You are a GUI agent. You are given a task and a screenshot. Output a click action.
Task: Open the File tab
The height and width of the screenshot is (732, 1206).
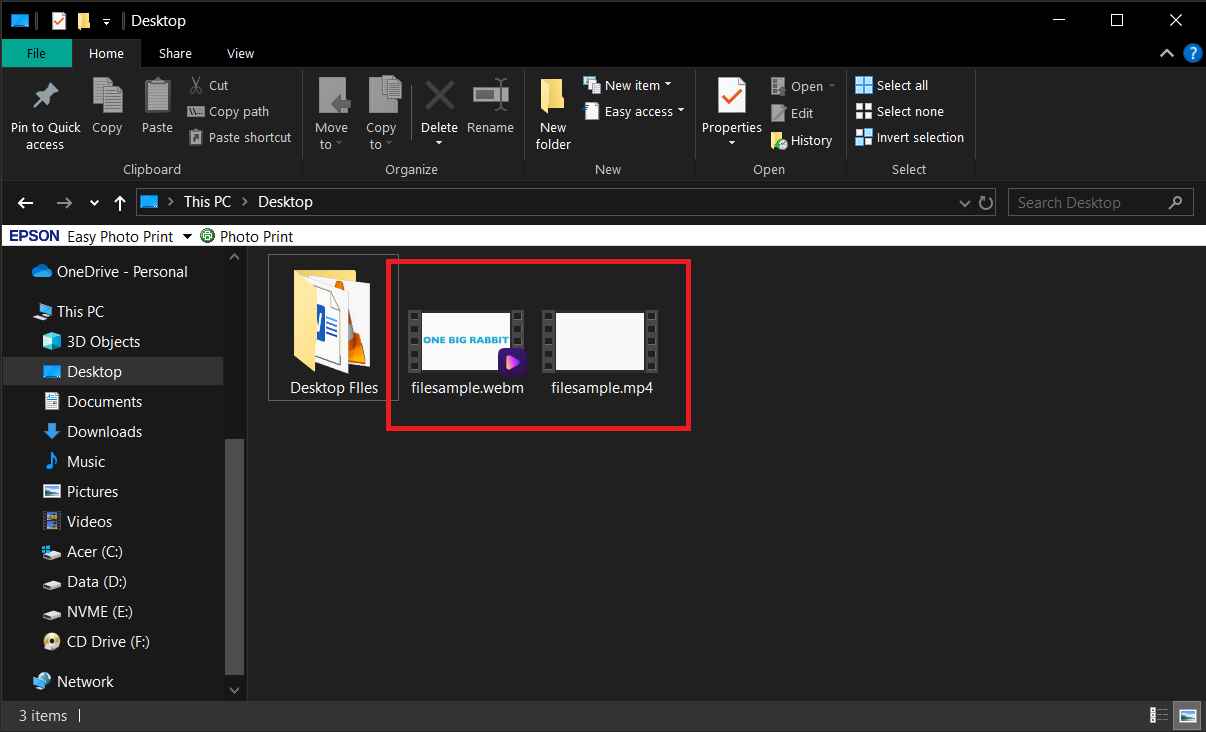pyautogui.click(x=37, y=53)
